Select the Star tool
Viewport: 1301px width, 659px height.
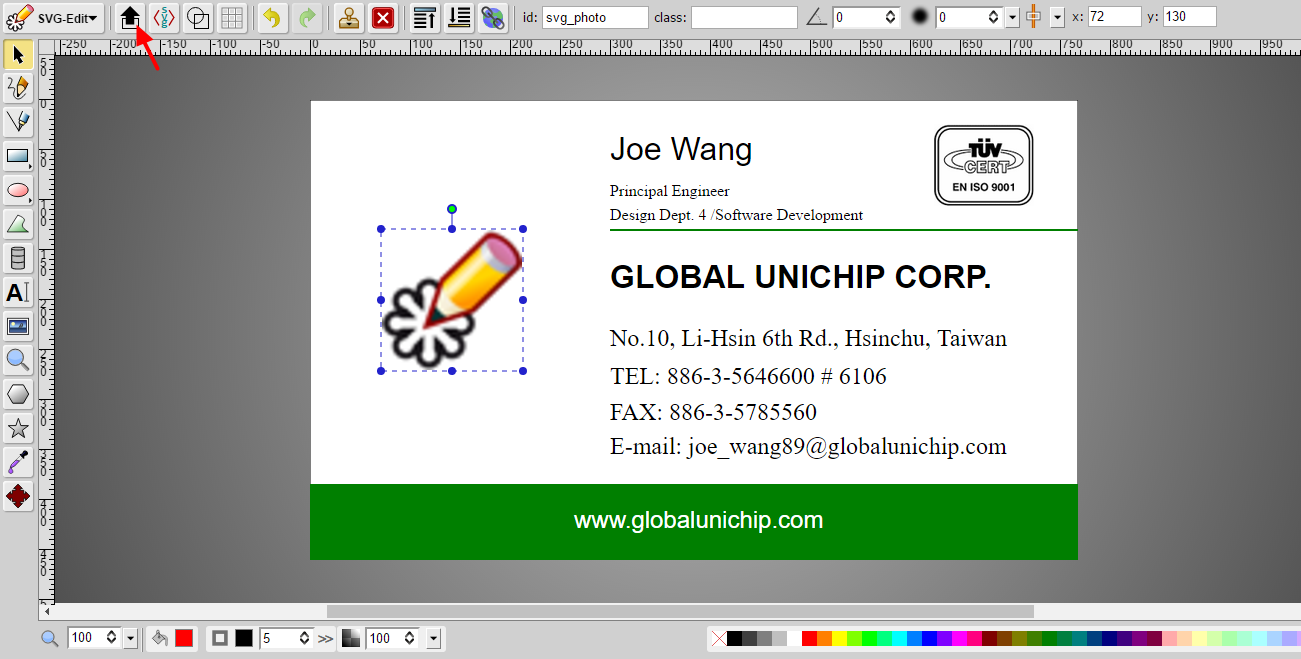point(18,428)
